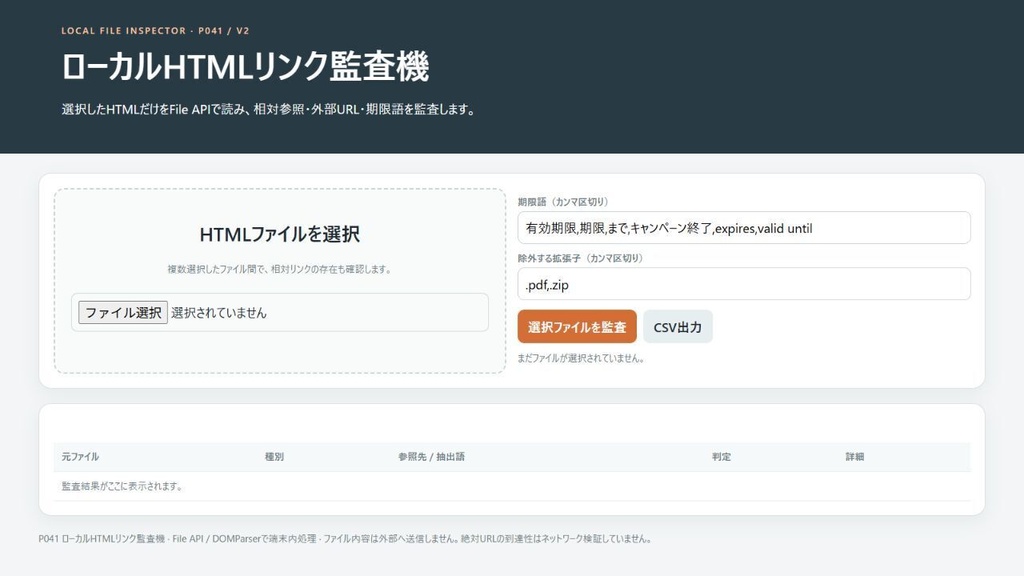
Task: Click the 複数選択したファイル間で hint text
Action: pyautogui.click(x=280, y=269)
